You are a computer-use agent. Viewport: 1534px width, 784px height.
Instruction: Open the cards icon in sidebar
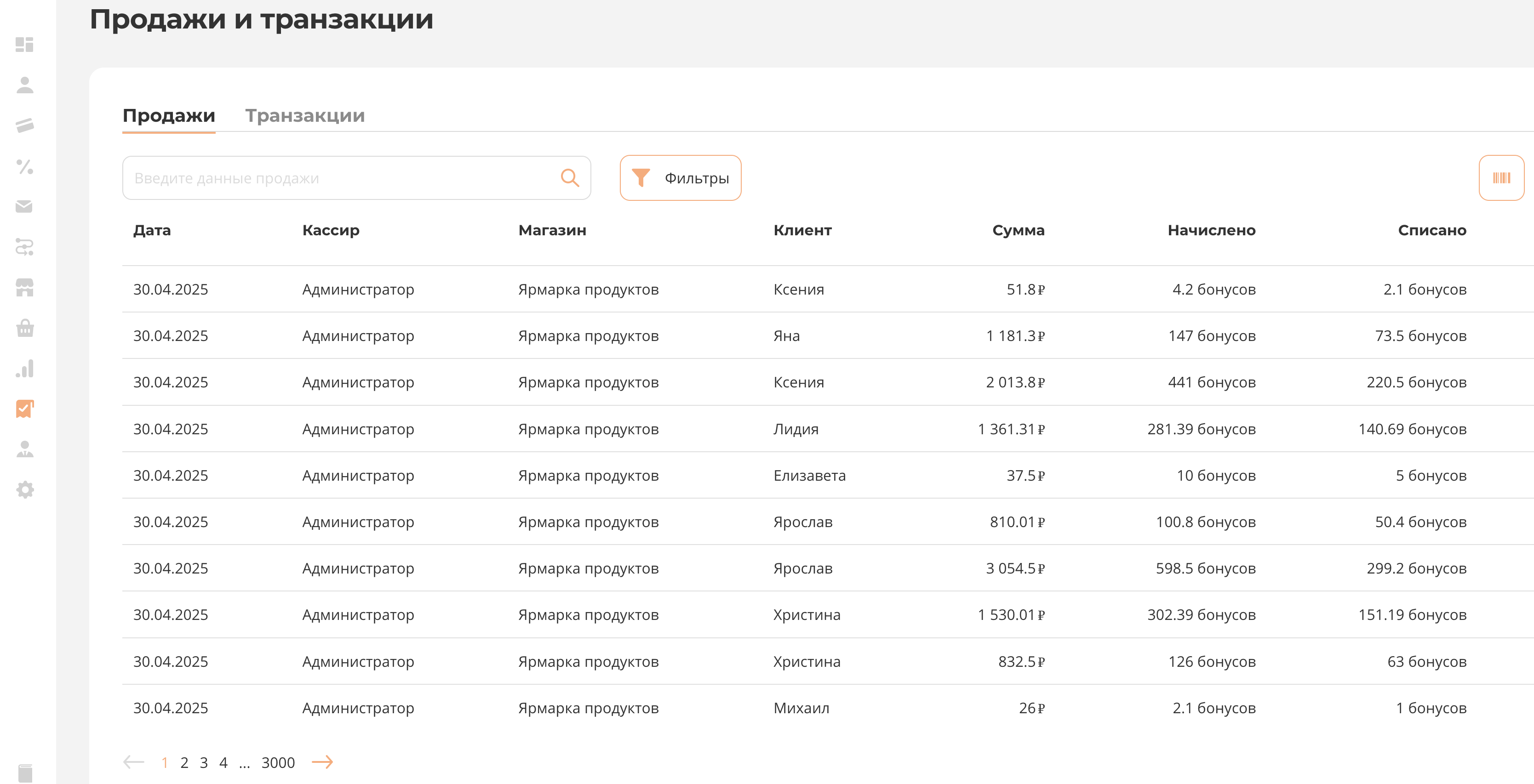click(x=24, y=125)
